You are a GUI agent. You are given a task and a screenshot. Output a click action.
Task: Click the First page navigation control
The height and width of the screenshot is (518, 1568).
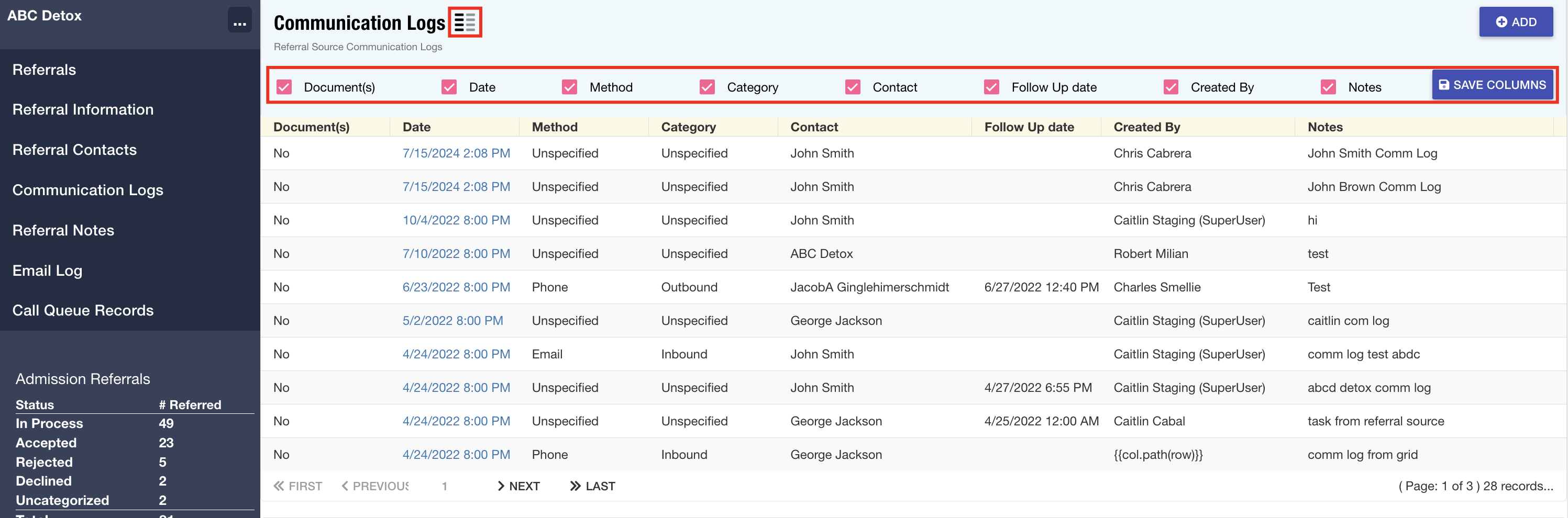point(299,486)
